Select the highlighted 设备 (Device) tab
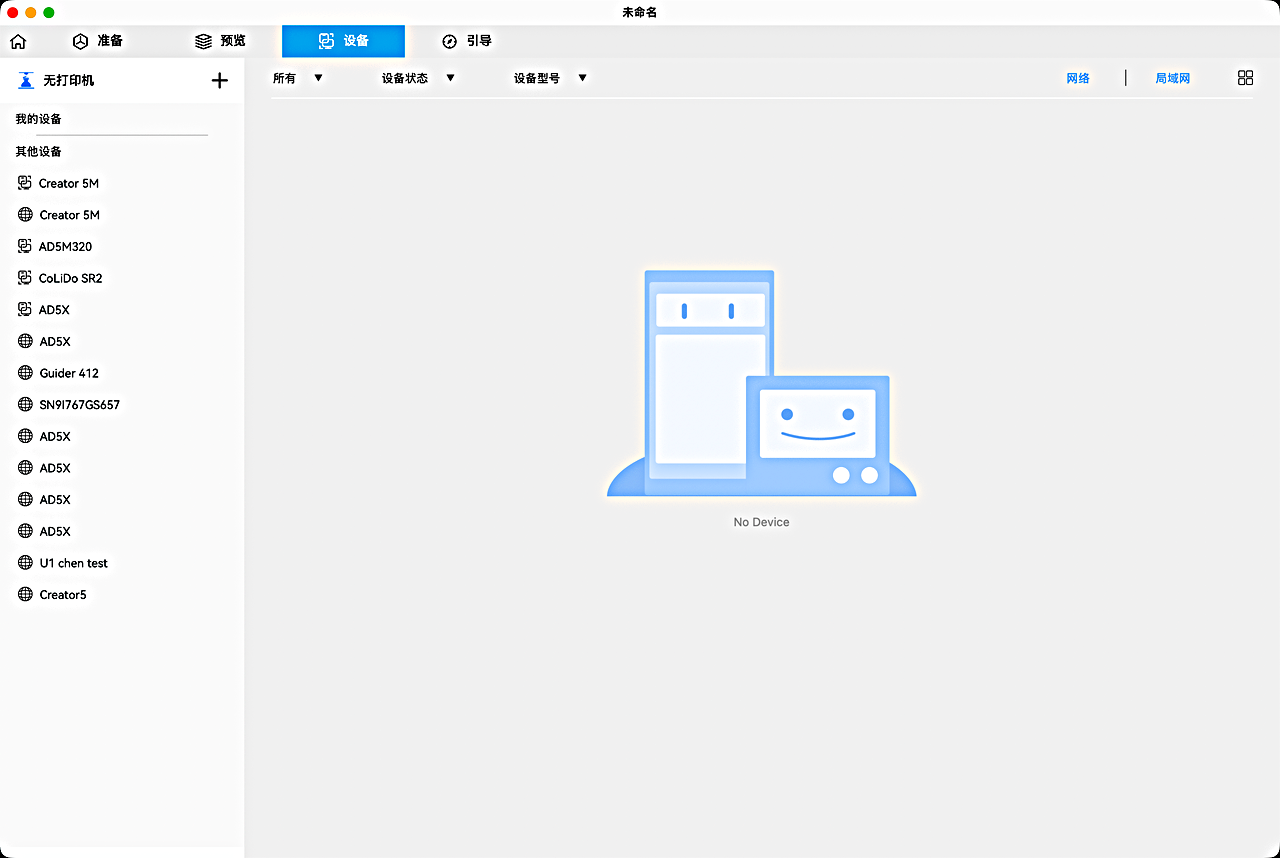 click(343, 41)
